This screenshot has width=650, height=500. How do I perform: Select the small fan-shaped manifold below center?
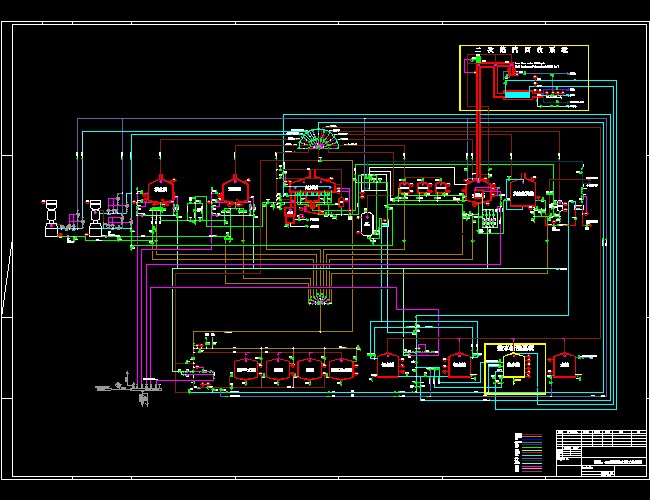coord(320,299)
